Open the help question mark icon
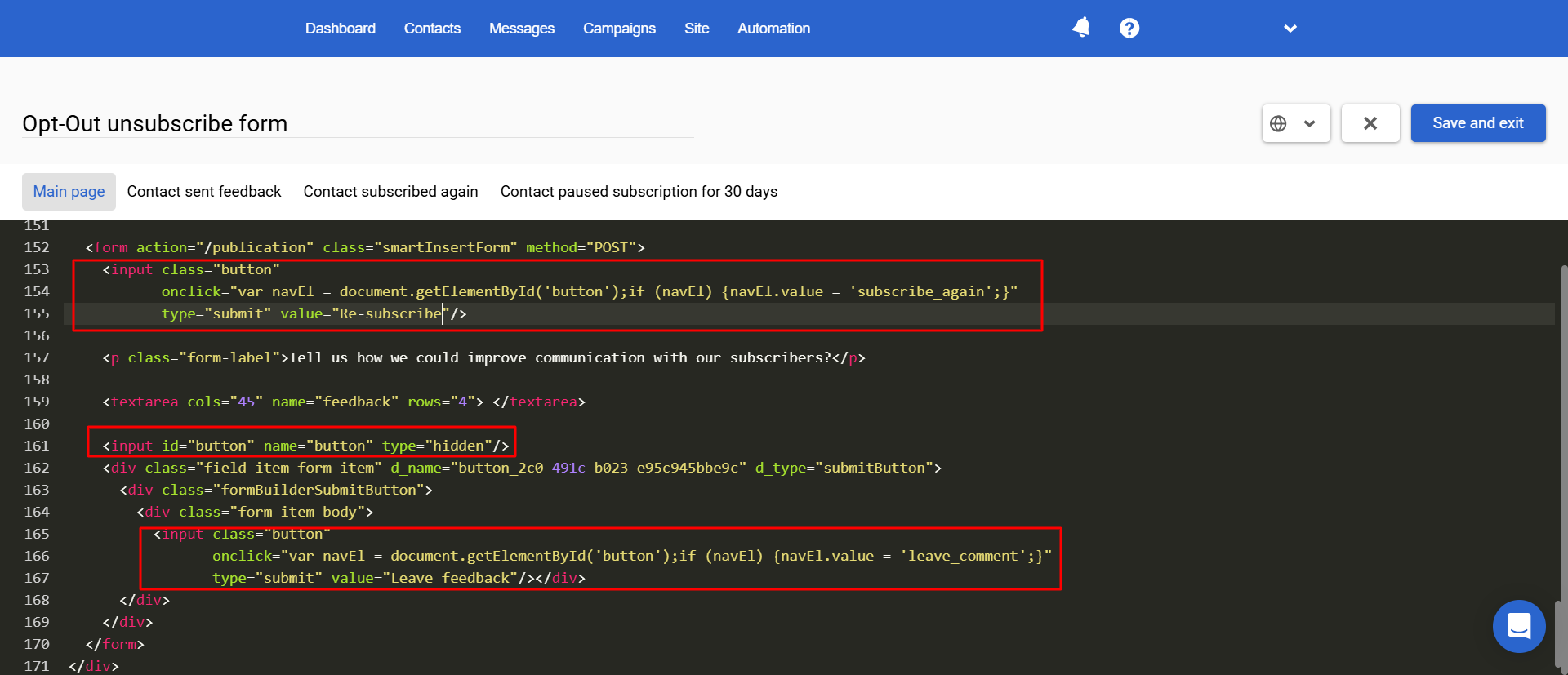 [x=1129, y=28]
